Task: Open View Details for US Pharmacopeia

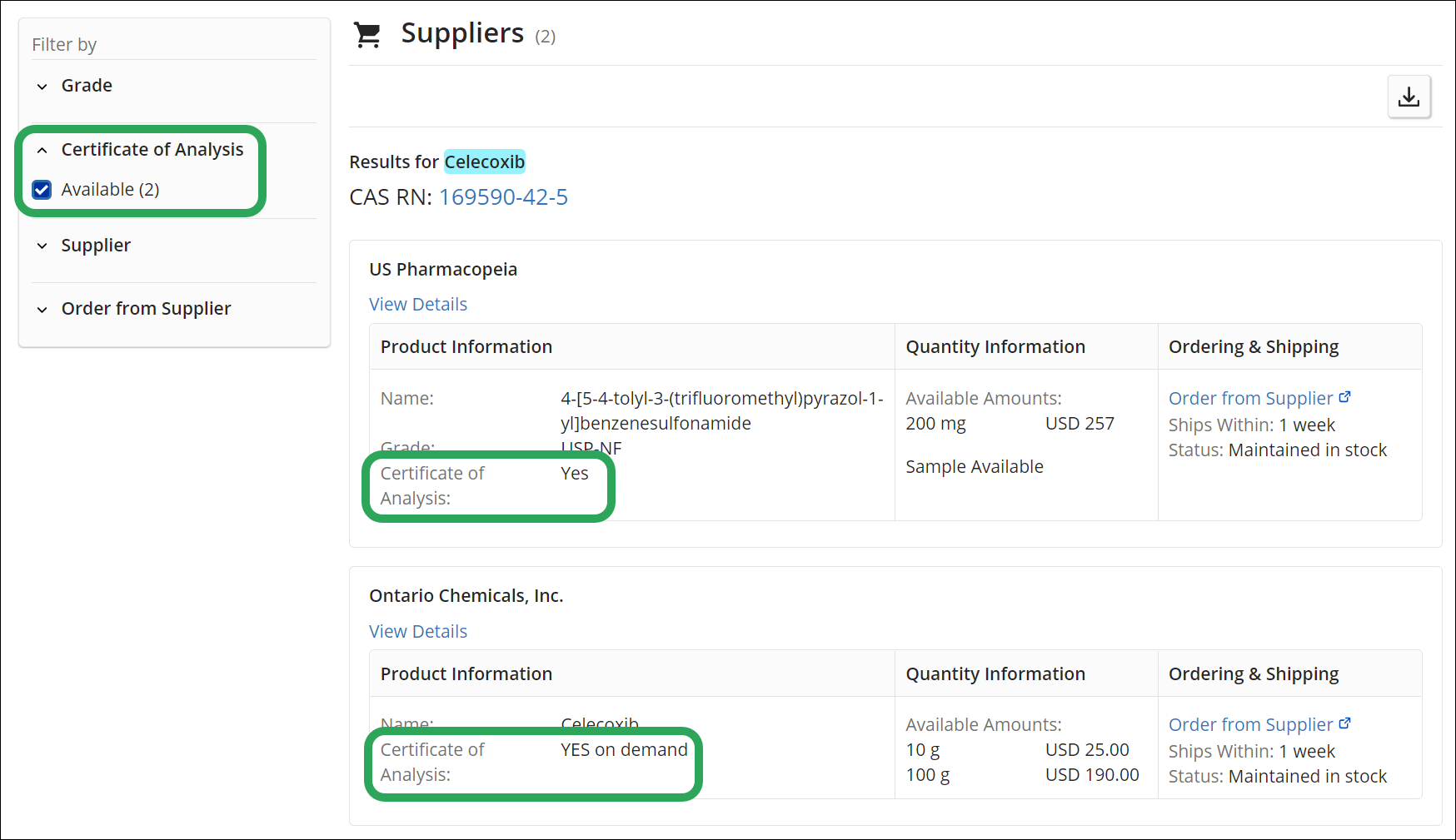Action: point(418,305)
